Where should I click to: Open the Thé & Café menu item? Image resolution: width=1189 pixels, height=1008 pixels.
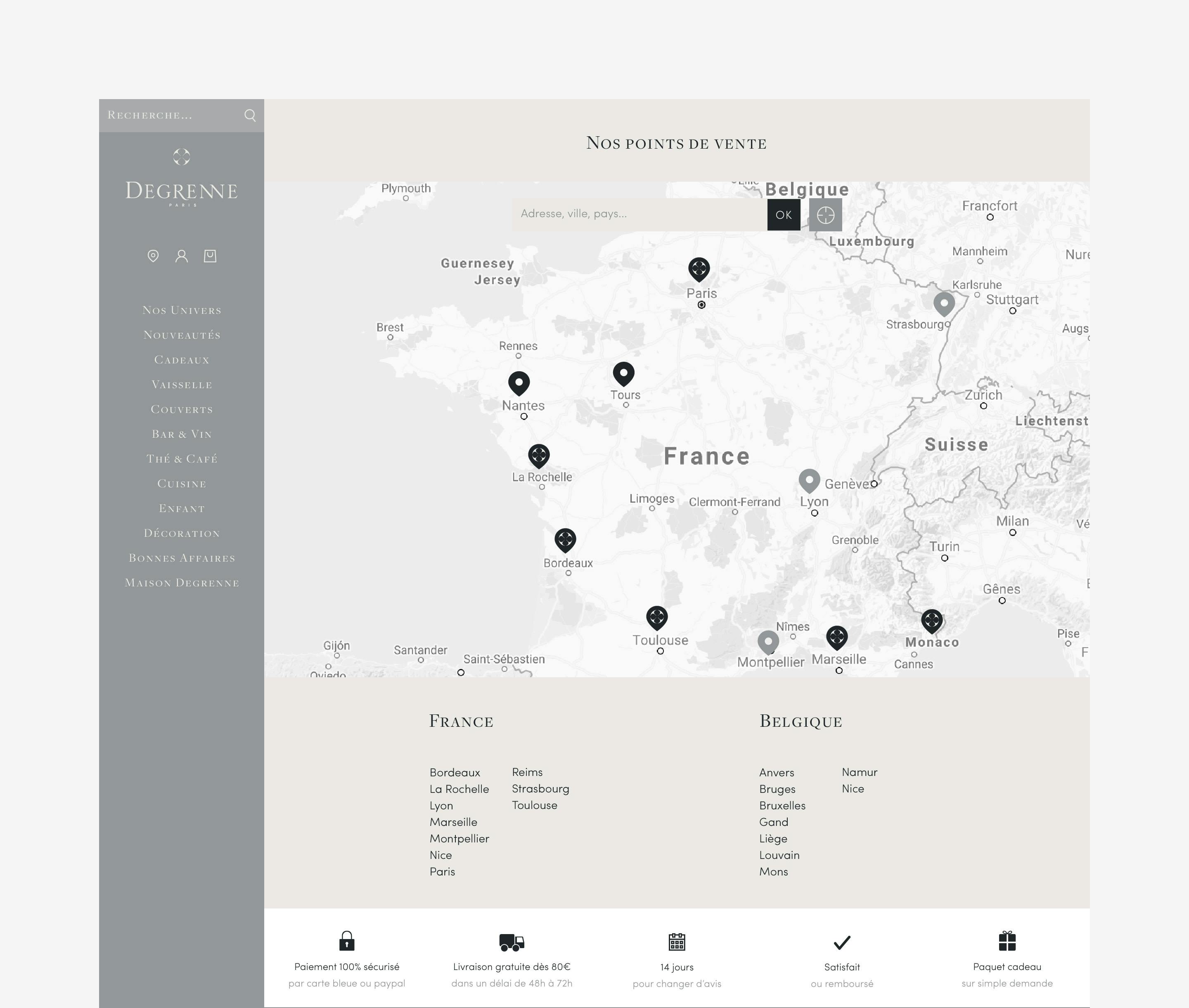coord(182,459)
